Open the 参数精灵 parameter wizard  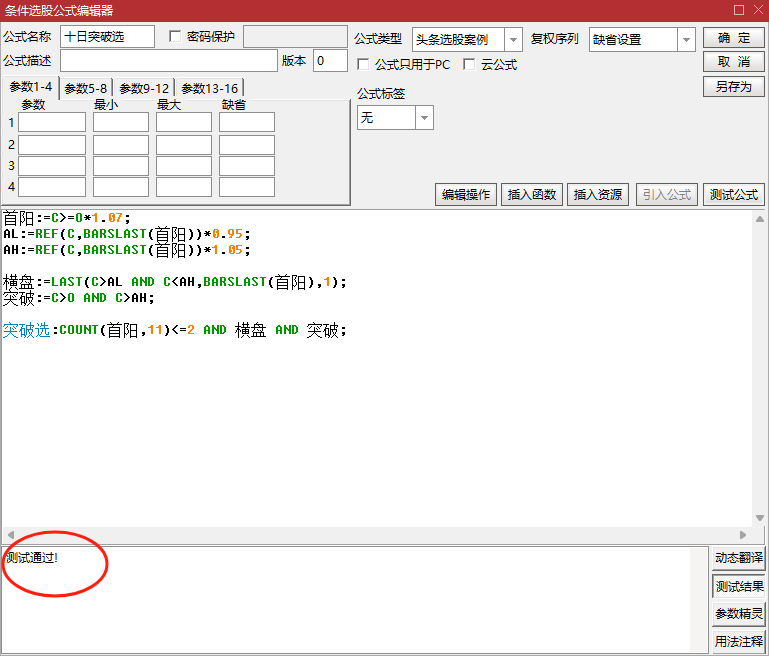pyautogui.click(x=739, y=613)
